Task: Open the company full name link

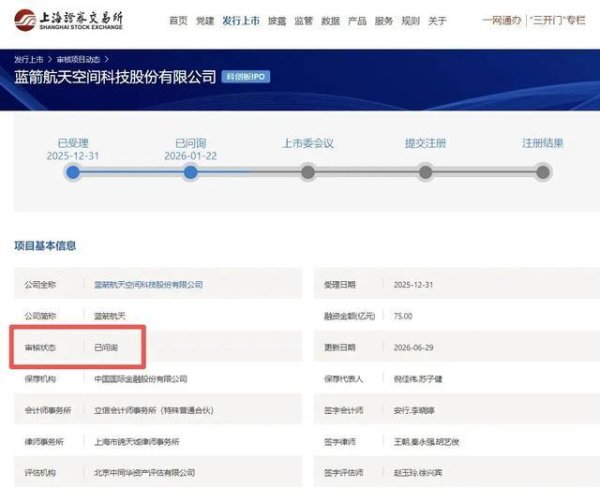Action: (148, 285)
